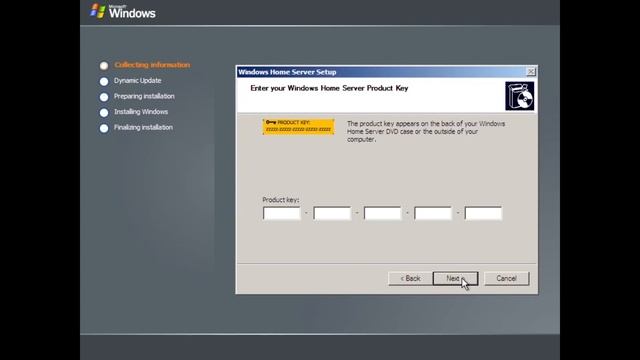Viewport: 640px width, 360px height.
Task: Click the 'Preparing installation' text
Action: click(144, 96)
